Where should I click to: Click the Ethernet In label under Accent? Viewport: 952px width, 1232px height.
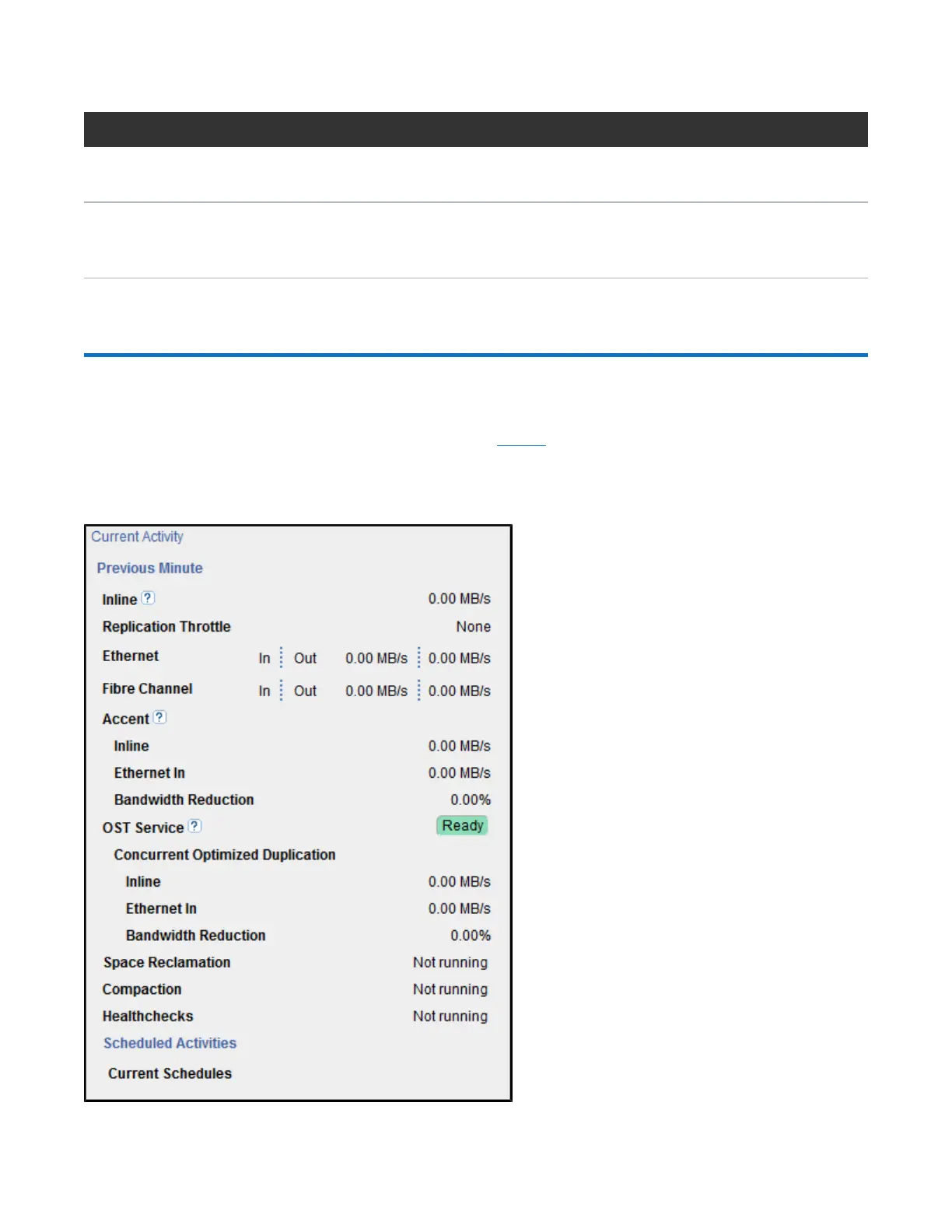(149, 773)
